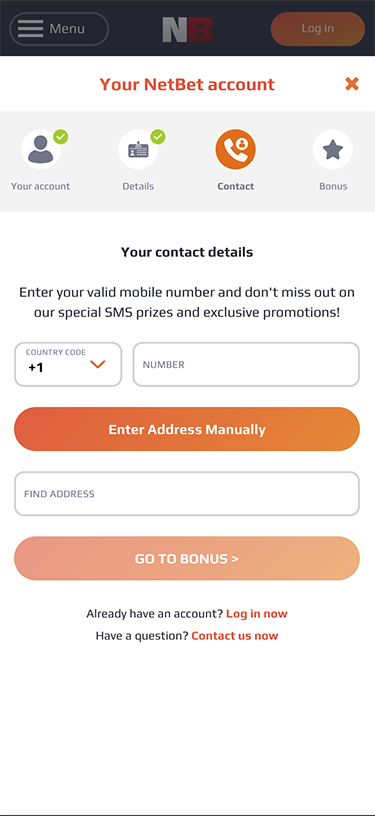
Task: Open the Contact us now link
Action: 235,635
